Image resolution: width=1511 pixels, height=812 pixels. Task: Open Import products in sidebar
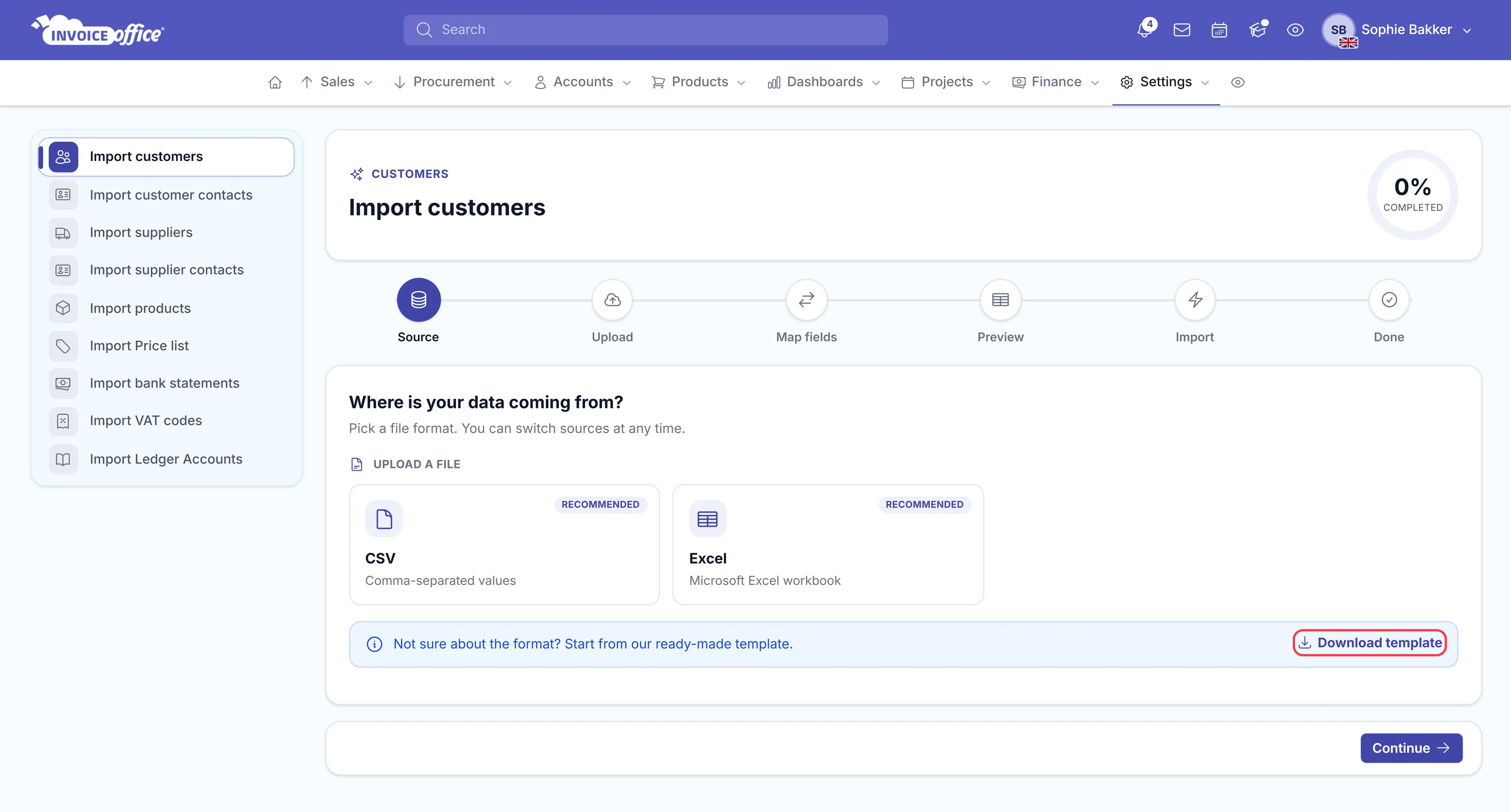167,308
